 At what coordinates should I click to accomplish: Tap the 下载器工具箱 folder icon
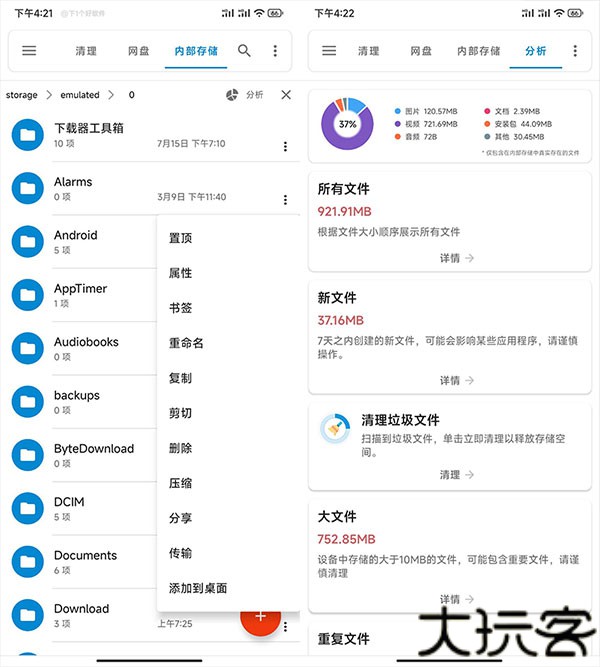pos(28,135)
